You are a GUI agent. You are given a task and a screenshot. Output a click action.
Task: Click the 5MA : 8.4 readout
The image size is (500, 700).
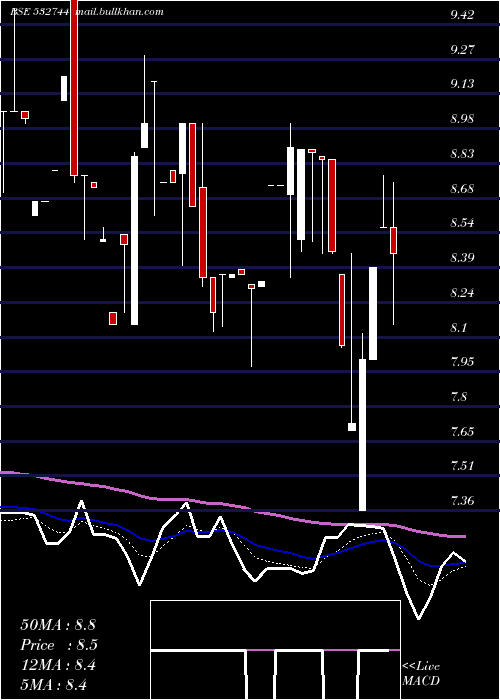point(53,684)
